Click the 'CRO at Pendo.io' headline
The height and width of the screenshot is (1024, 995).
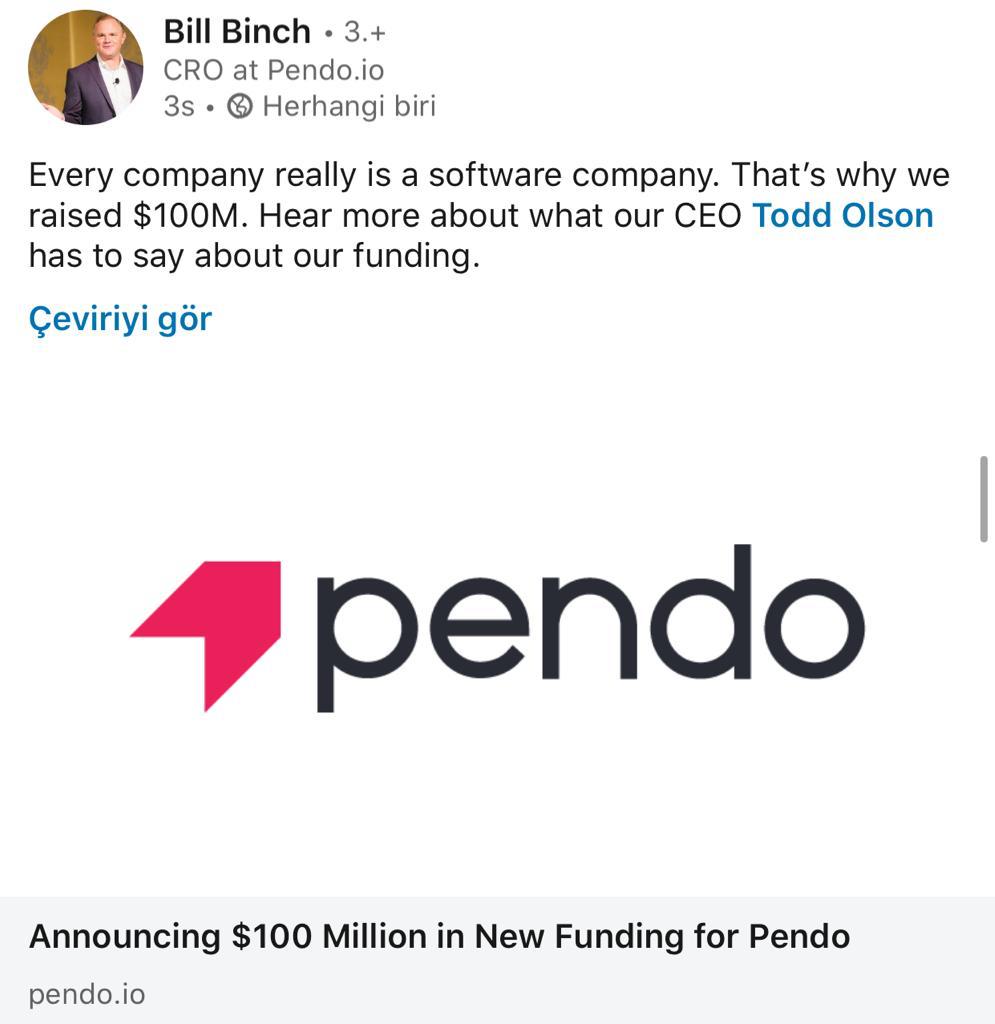[x=273, y=70]
